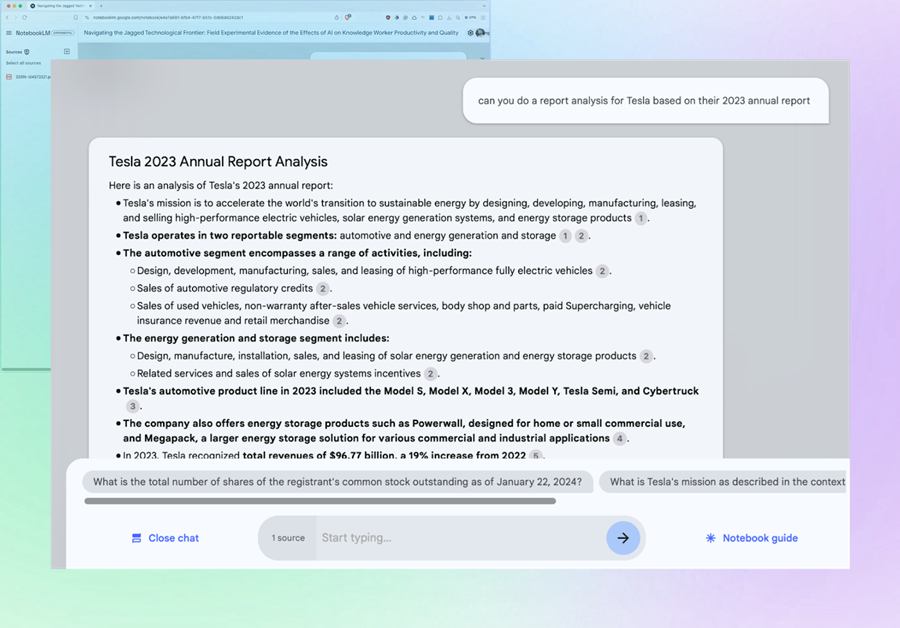The image size is (900, 628).
Task: Go back with the browser back arrow
Action: click(x=7, y=17)
